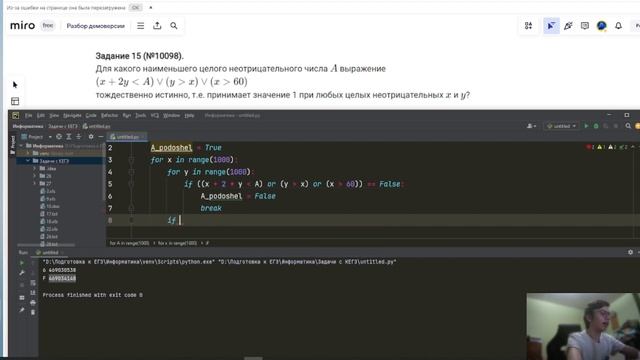Open the user account dropdown in PyCharm toolbar
This screenshot has width=640, height=360.
pos(531,126)
